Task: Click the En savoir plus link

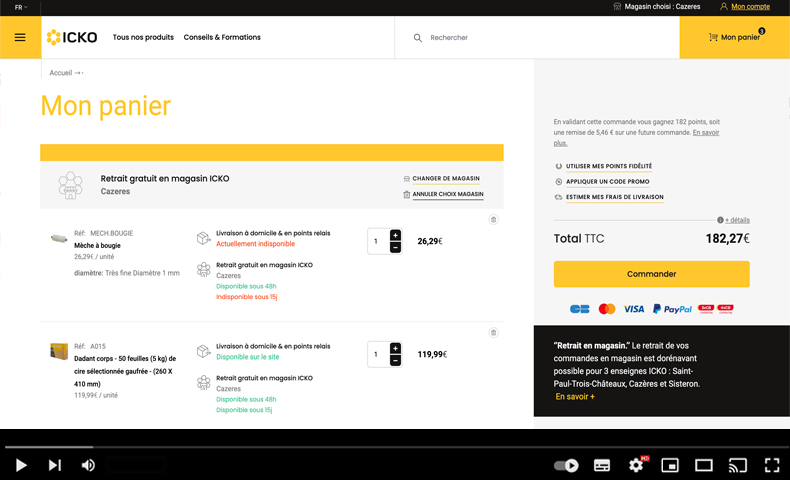Action: [x=706, y=132]
